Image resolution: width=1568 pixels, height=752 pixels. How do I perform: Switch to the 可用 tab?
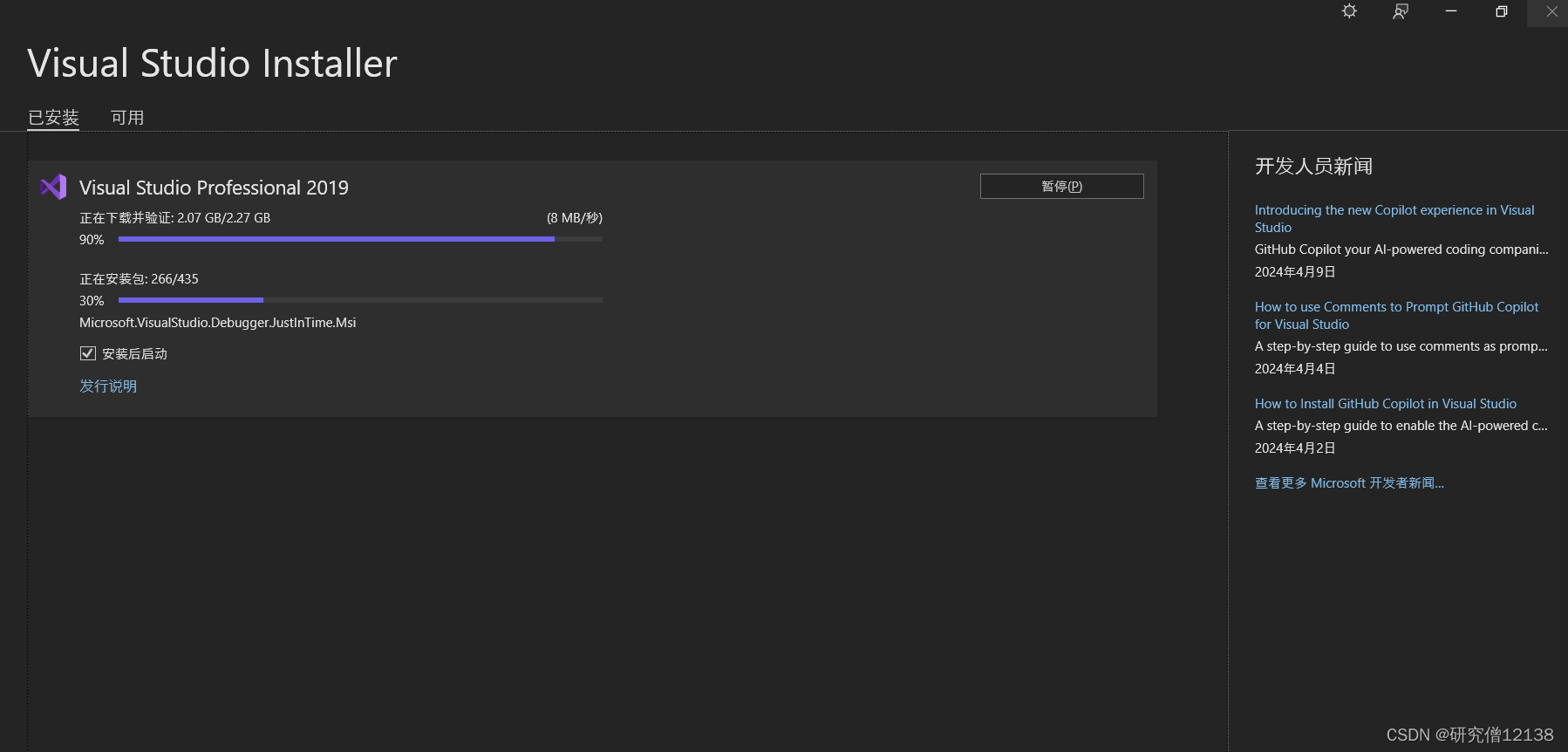click(127, 118)
